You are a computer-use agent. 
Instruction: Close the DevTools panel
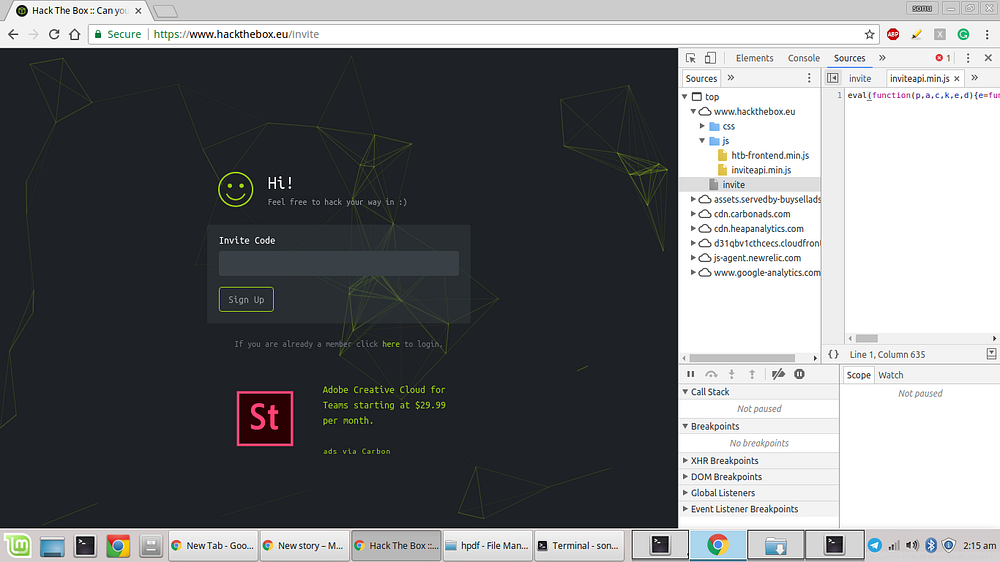coord(988,58)
